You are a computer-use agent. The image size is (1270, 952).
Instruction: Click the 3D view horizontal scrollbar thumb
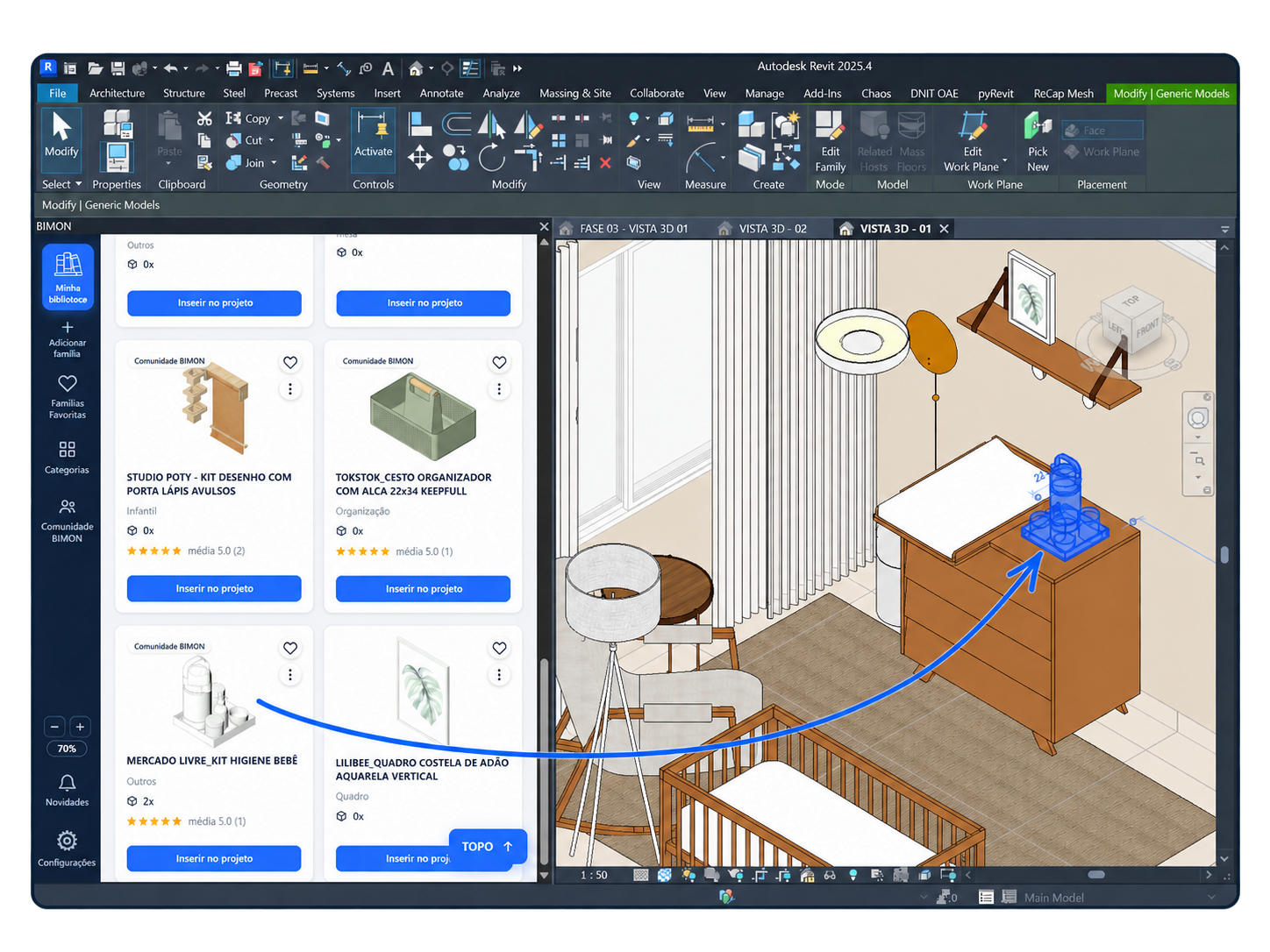click(1096, 875)
